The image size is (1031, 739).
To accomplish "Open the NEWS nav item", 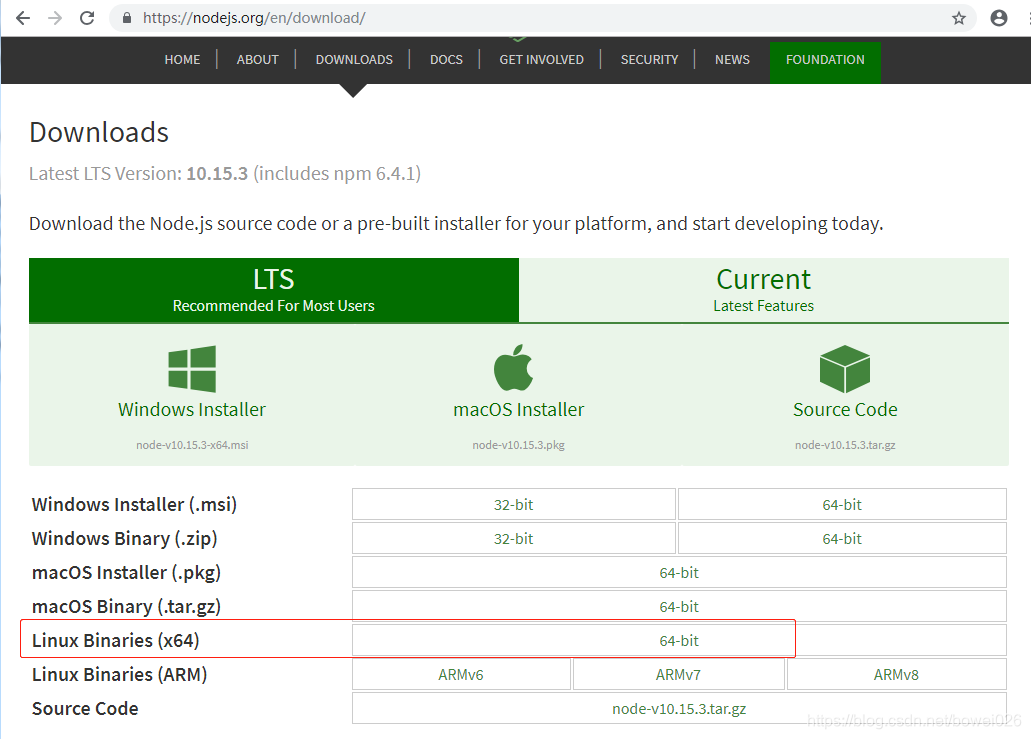I will tap(732, 60).
